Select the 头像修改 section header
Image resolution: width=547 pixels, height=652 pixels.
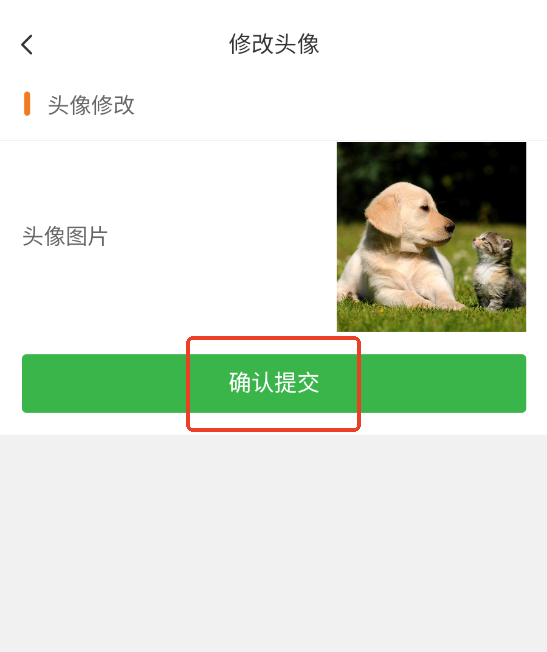91,104
